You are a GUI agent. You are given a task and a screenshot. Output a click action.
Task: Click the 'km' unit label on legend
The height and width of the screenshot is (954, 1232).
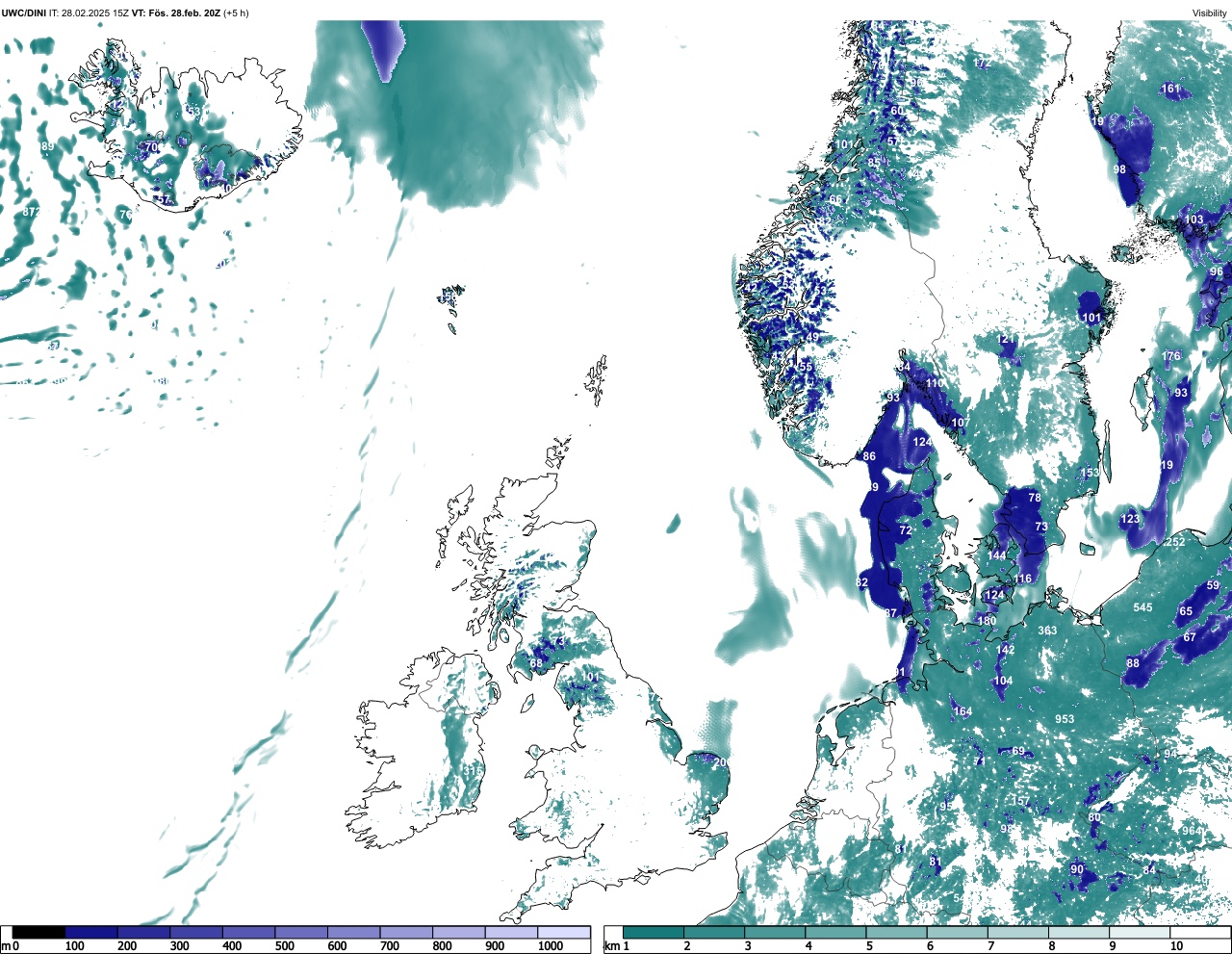(610, 946)
